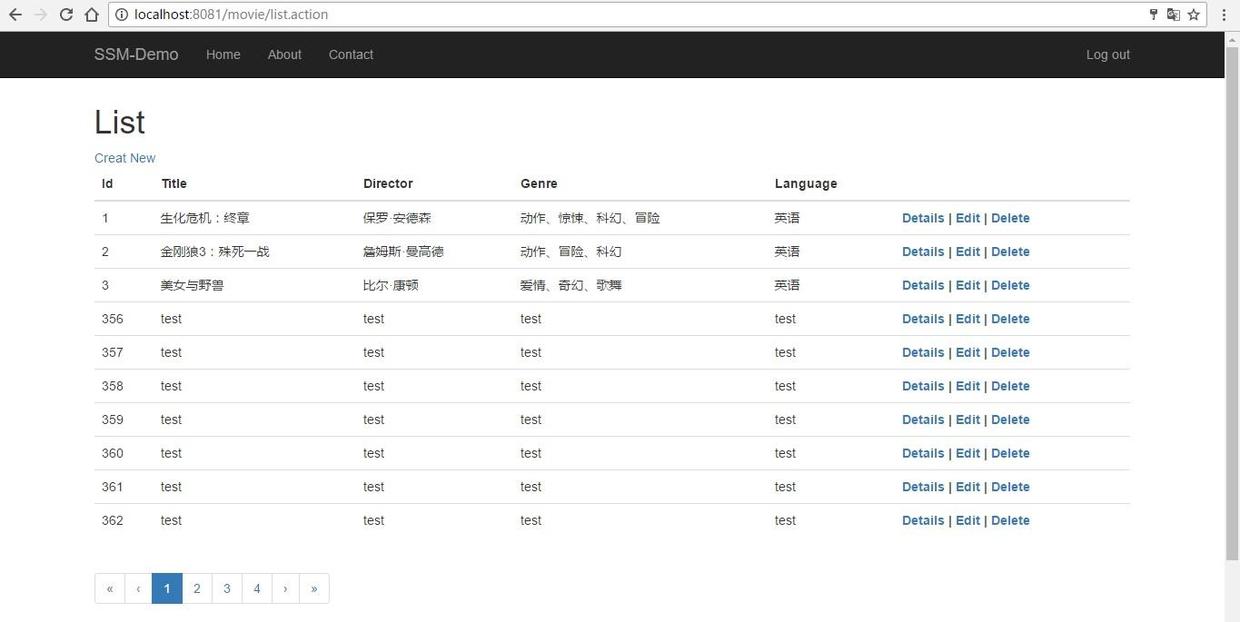1240x622 pixels.
Task: Edit the row with Id 356
Action: click(968, 319)
